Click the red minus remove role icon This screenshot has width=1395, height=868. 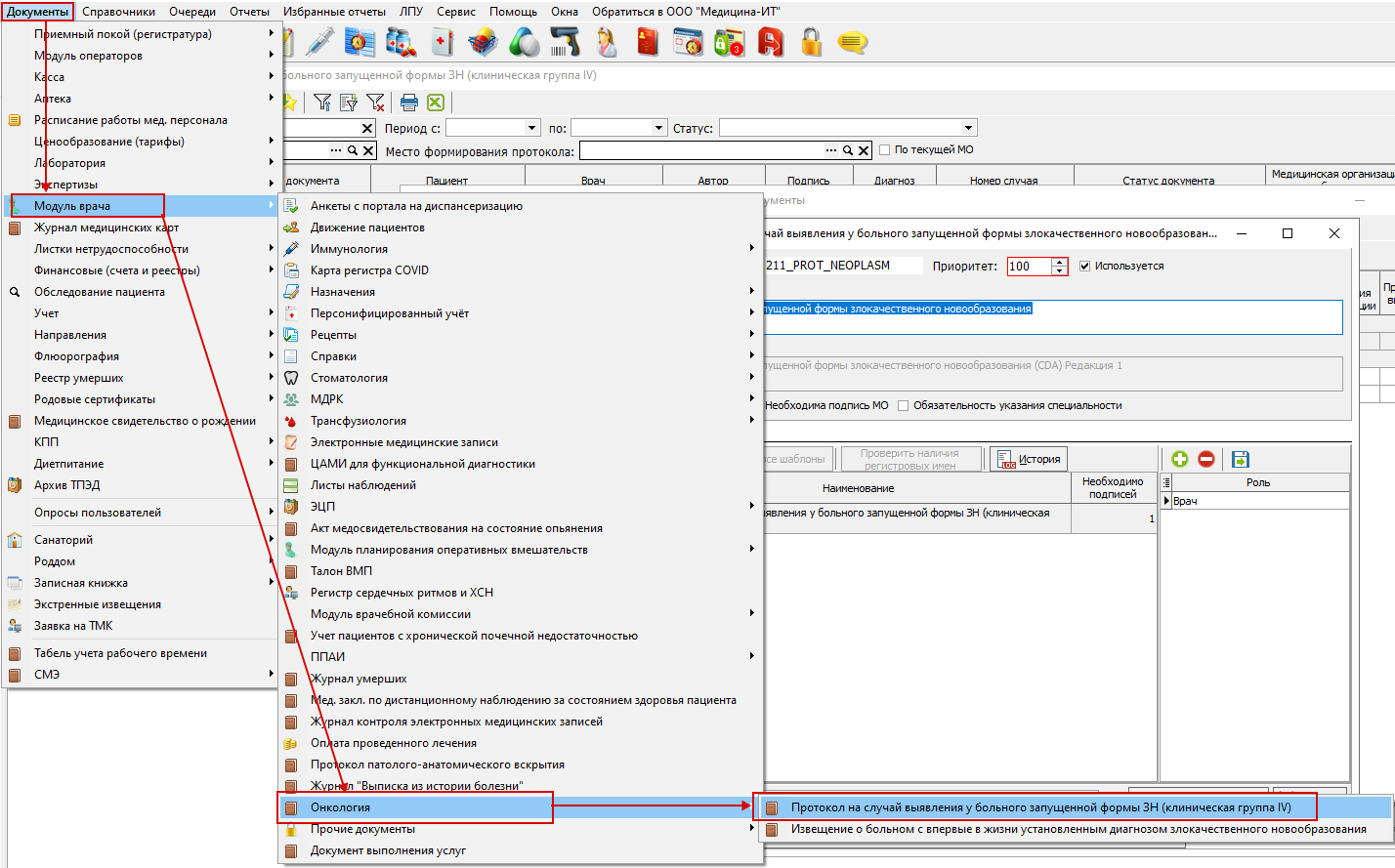[1206, 459]
